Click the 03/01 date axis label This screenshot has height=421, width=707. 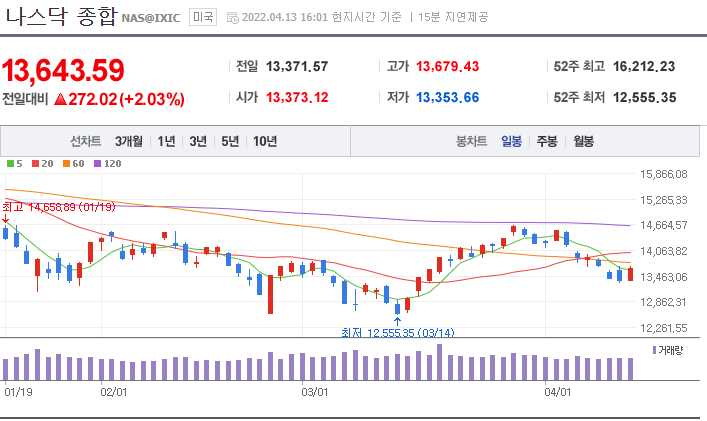coord(315,392)
